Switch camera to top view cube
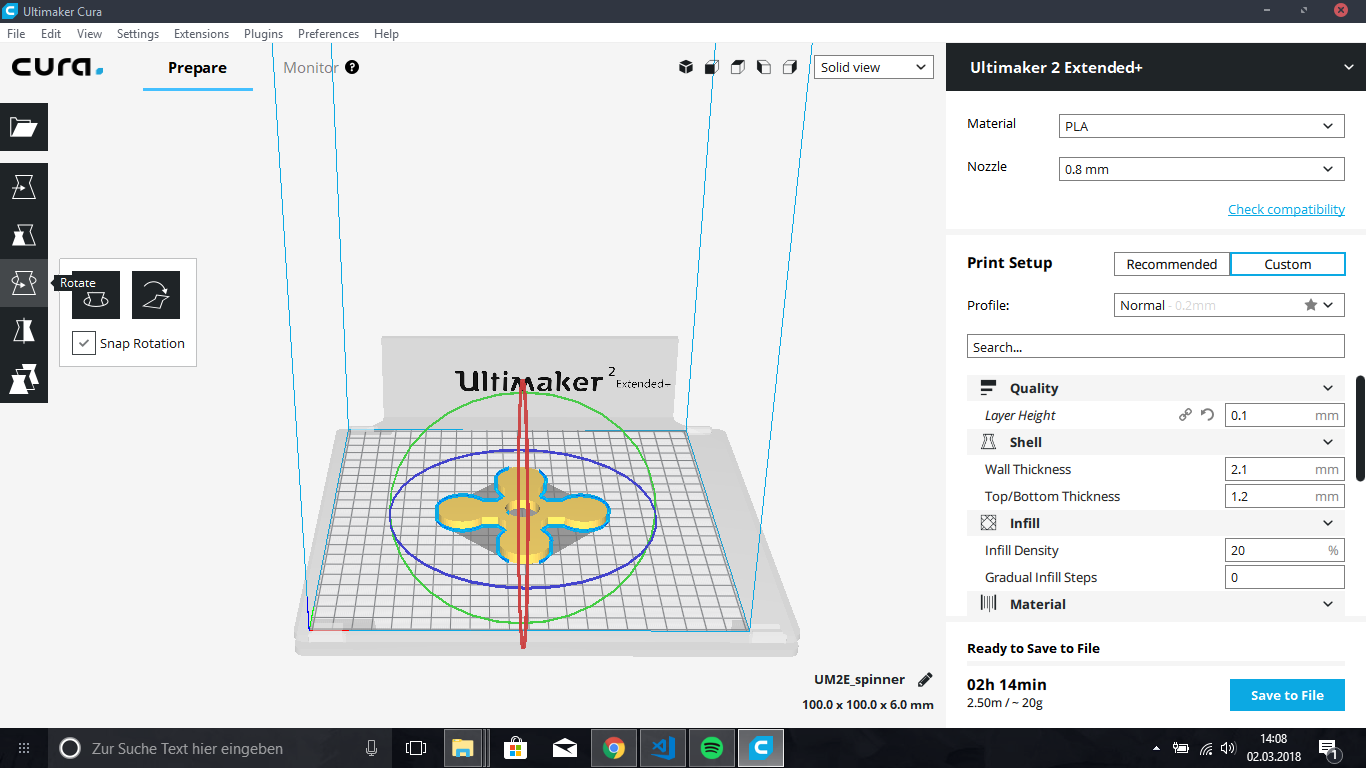 pos(738,67)
